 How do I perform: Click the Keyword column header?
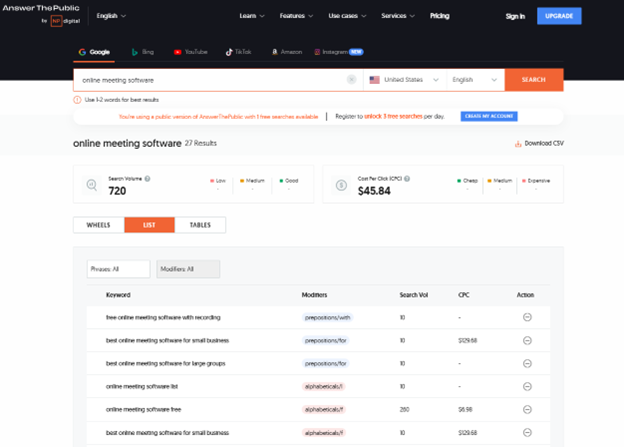[x=118, y=295]
